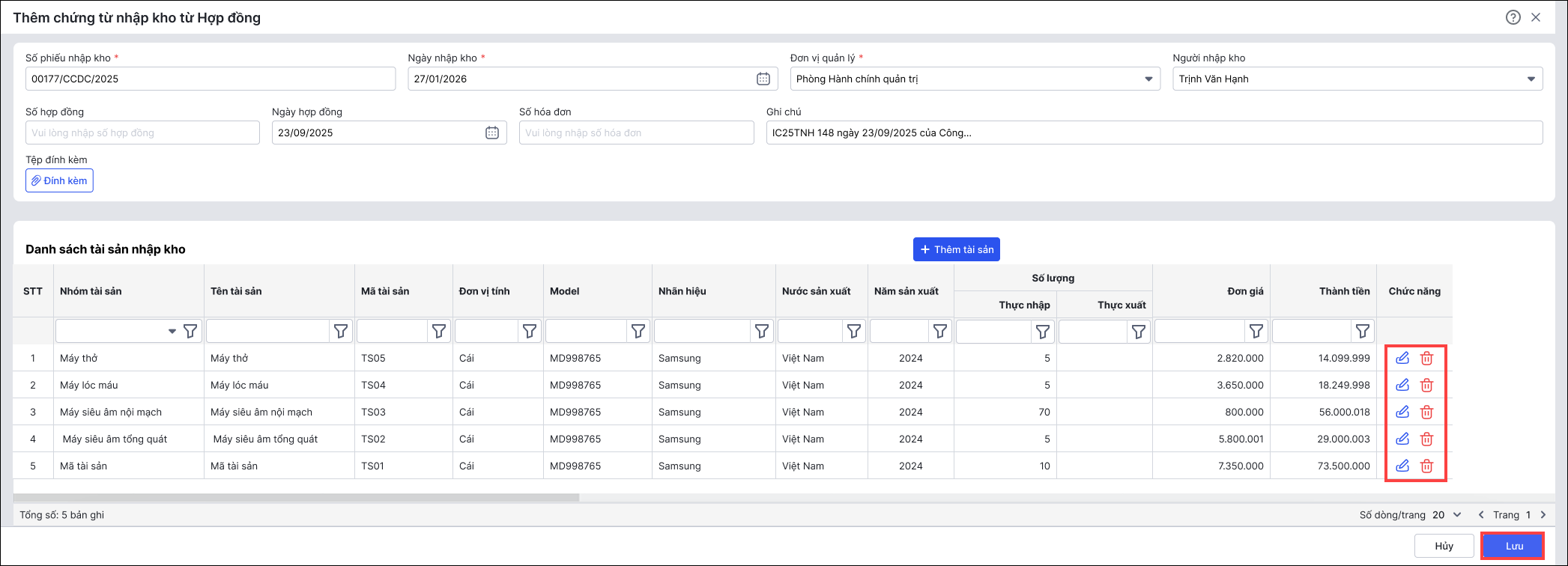Delete the TS01 asset row
Image resolution: width=1568 pixels, height=566 pixels.
[x=1426, y=466]
